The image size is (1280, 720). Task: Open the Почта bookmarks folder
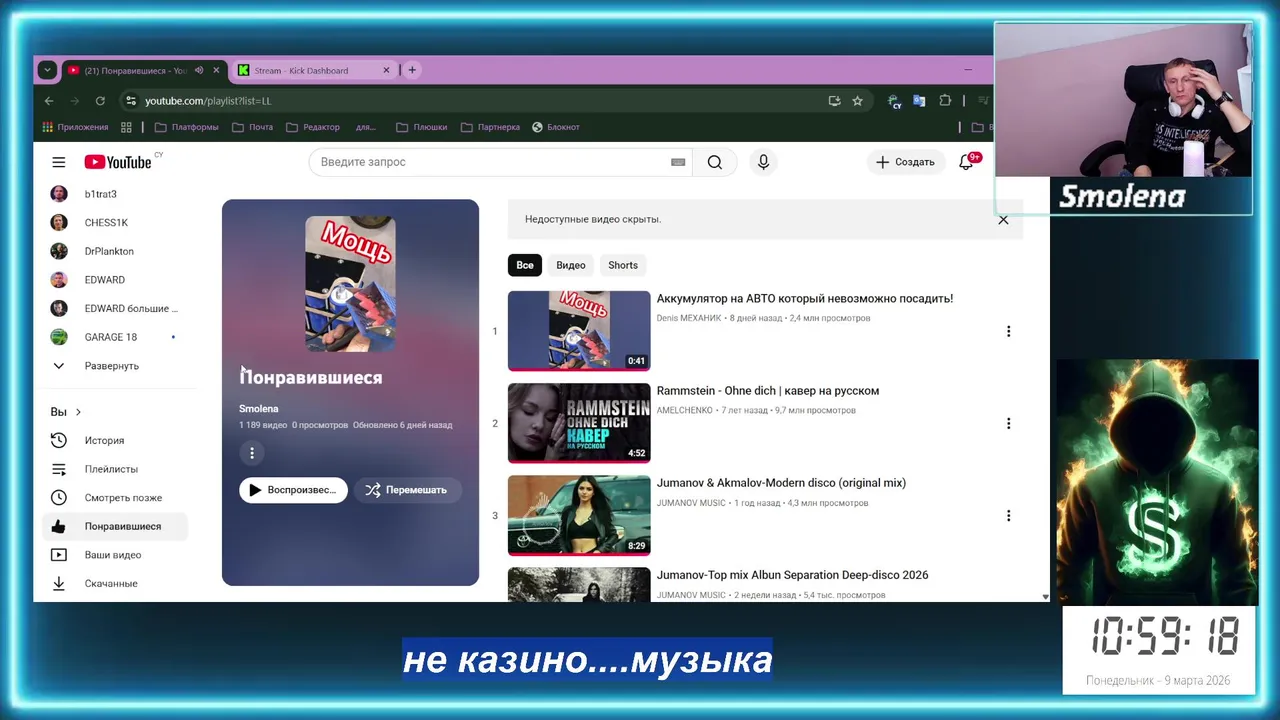tap(252, 127)
